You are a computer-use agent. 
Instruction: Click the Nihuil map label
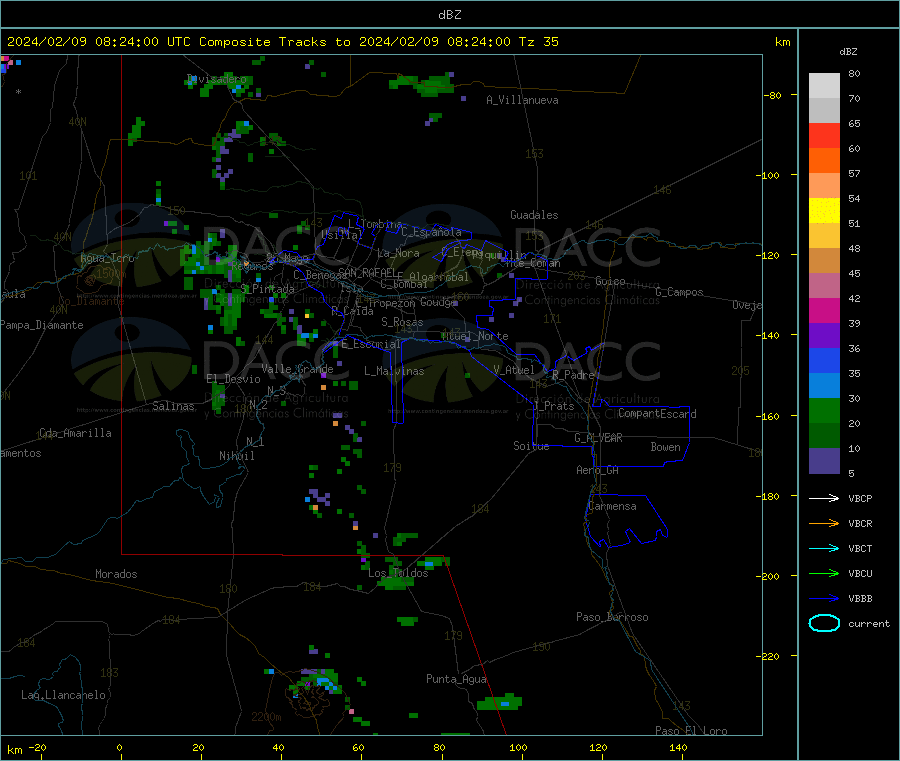pyautogui.click(x=237, y=456)
